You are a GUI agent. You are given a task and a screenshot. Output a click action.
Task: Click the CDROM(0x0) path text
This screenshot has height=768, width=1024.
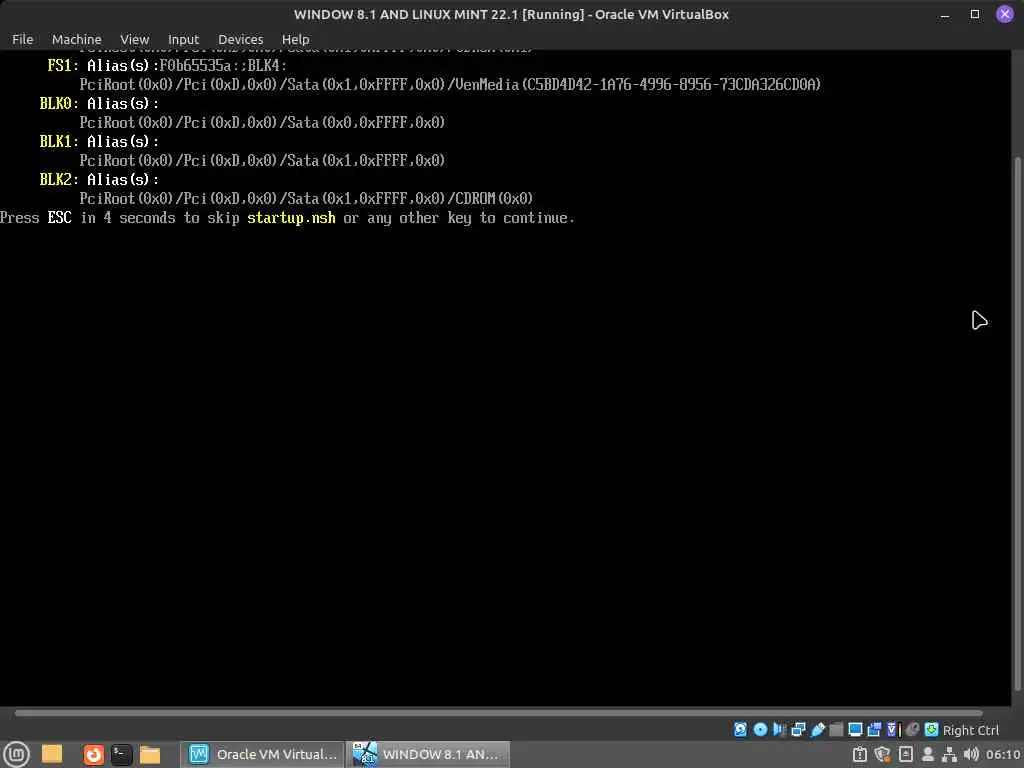[494, 198]
